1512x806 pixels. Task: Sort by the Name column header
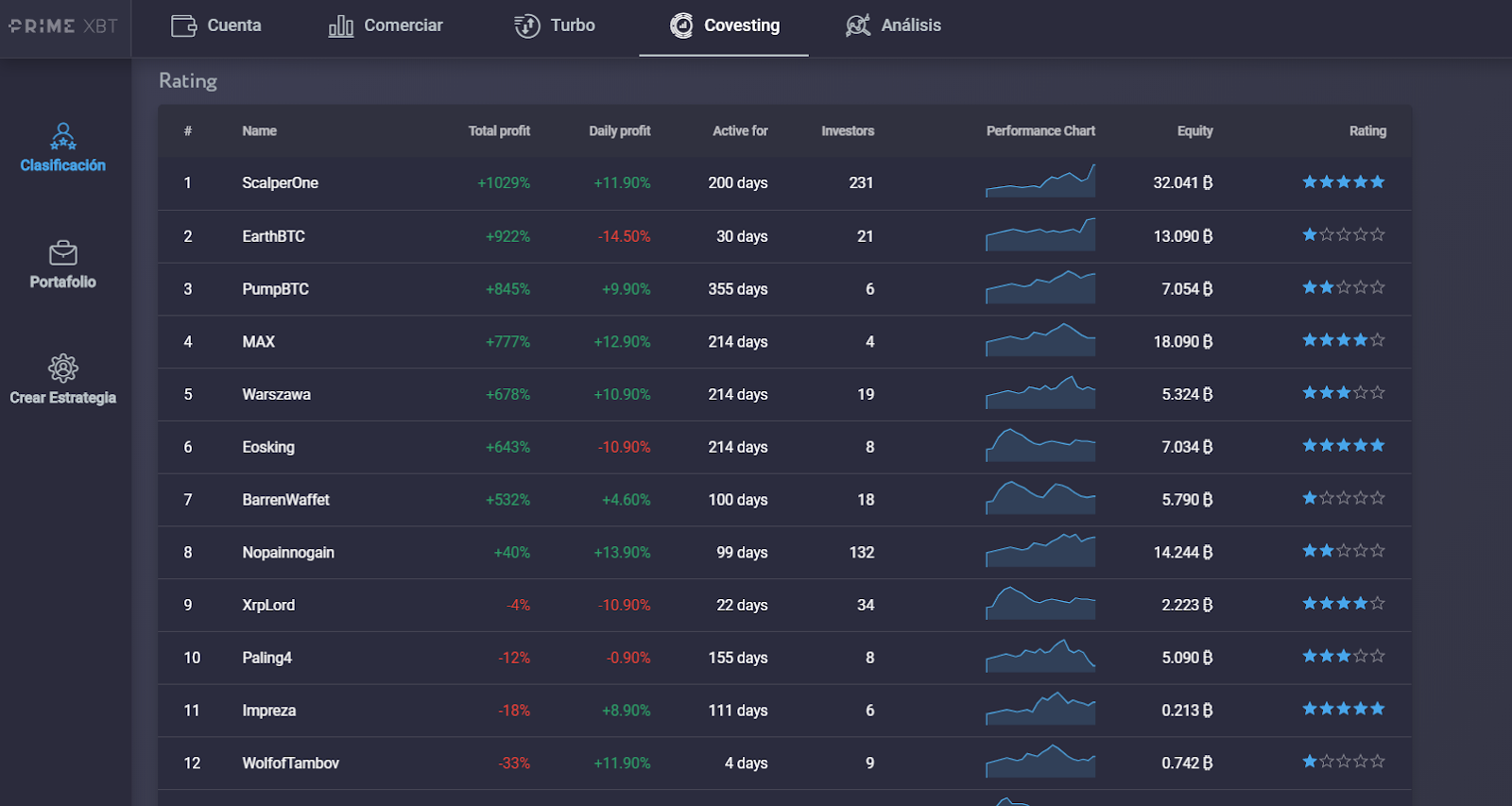click(x=259, y=131)
